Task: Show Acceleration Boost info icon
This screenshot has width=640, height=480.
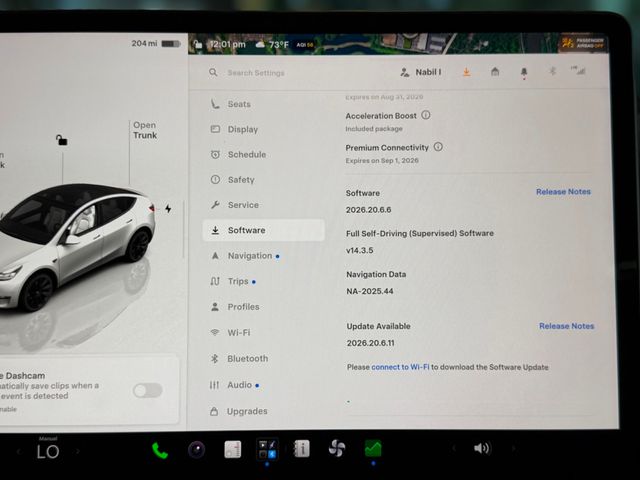Action: point(426,115)
